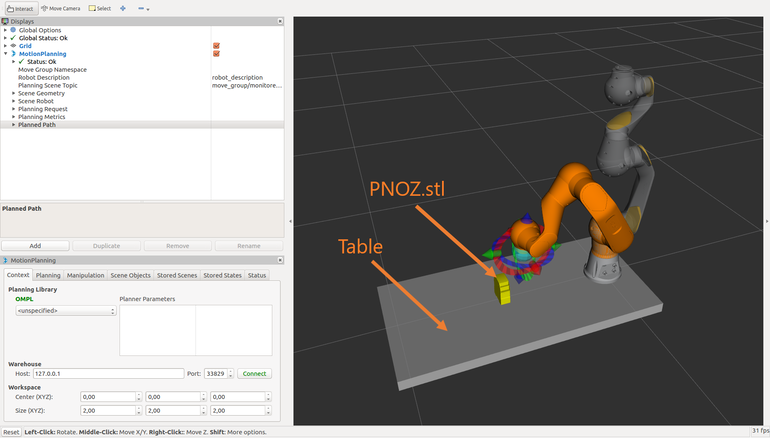Open the OMPL planner dropdown
This screenshot has width=770, height=438.
click(66, 311)
